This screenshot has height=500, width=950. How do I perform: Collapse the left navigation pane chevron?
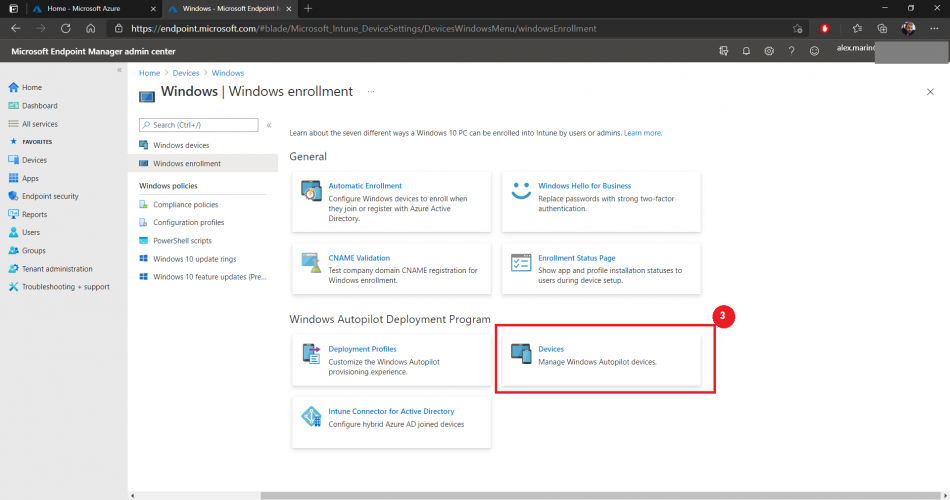[x=119, y=70]
